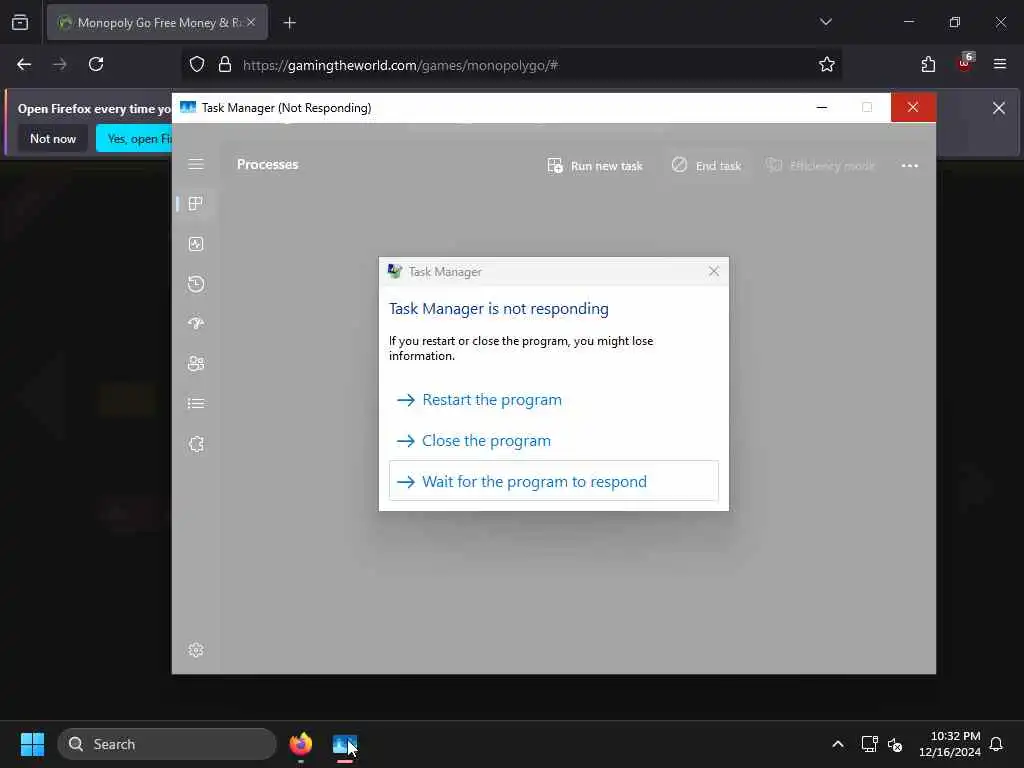Choose Close the program option
This screenshot has width=1024, height=768.
coord(553,441)
